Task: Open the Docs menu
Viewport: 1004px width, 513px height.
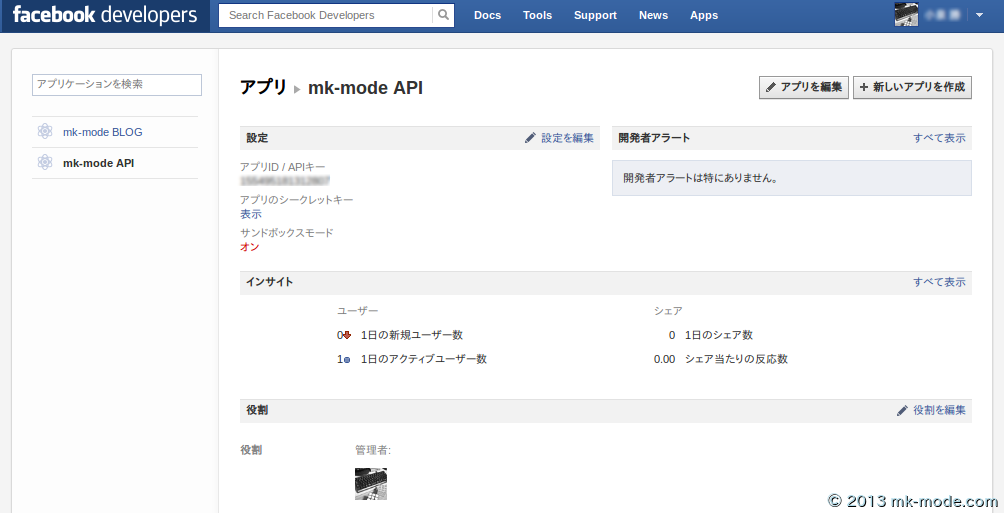Action: (x=487, y=15)
